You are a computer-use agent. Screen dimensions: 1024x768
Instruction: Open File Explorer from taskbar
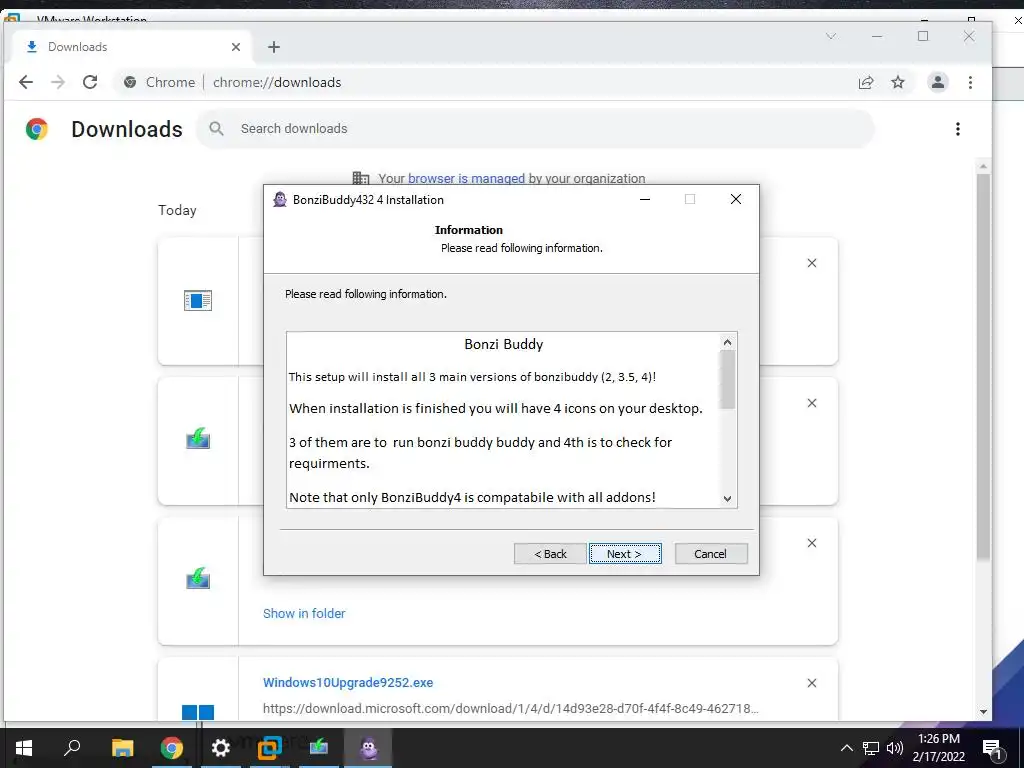122,748
